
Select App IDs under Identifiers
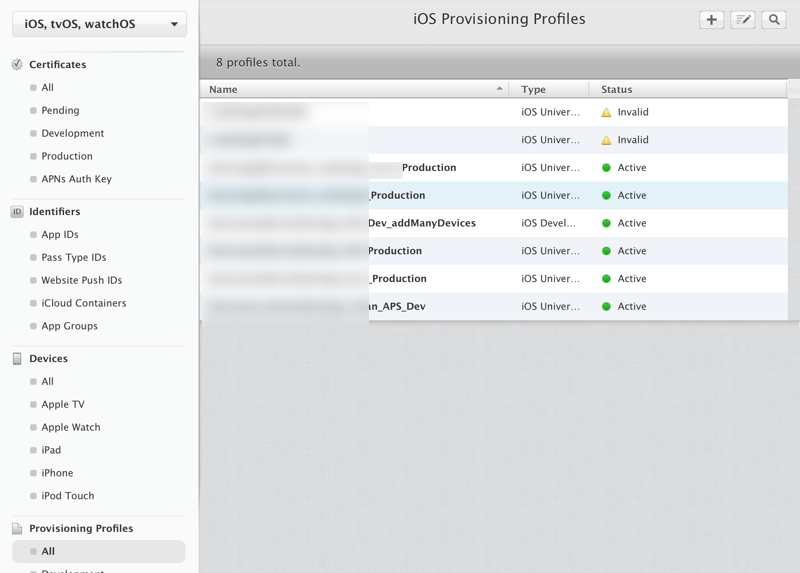pyautogui.click(x=60, y=235)
